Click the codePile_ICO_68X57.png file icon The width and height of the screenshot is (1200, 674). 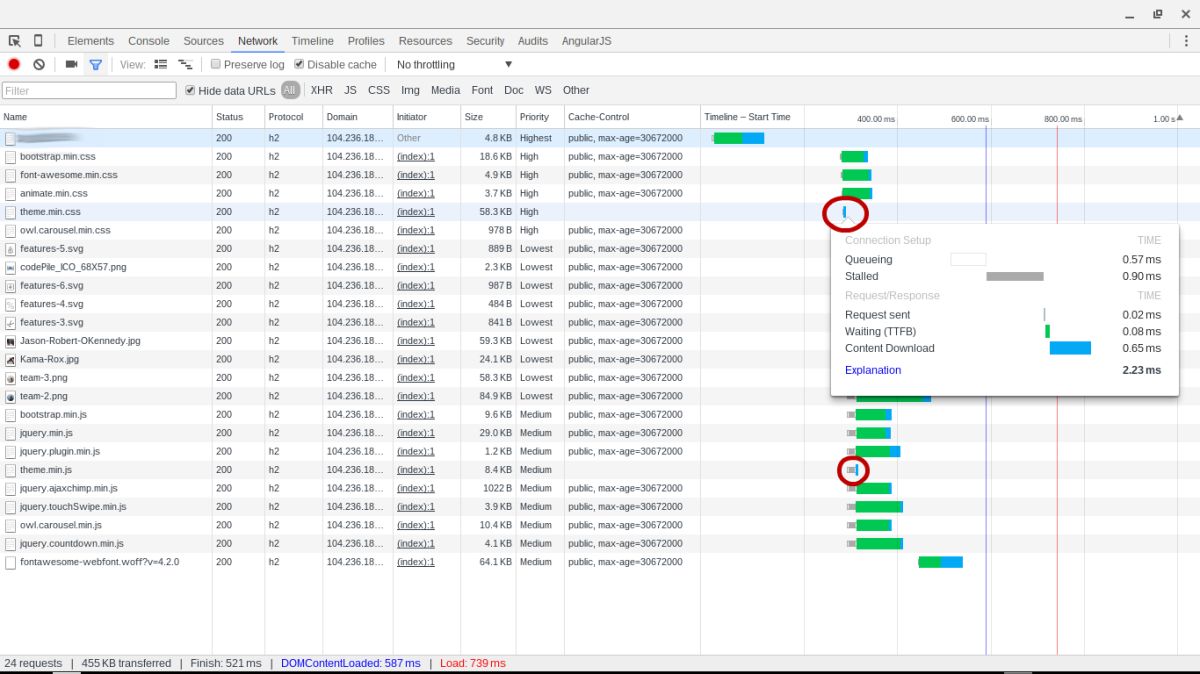pos(10,267)
